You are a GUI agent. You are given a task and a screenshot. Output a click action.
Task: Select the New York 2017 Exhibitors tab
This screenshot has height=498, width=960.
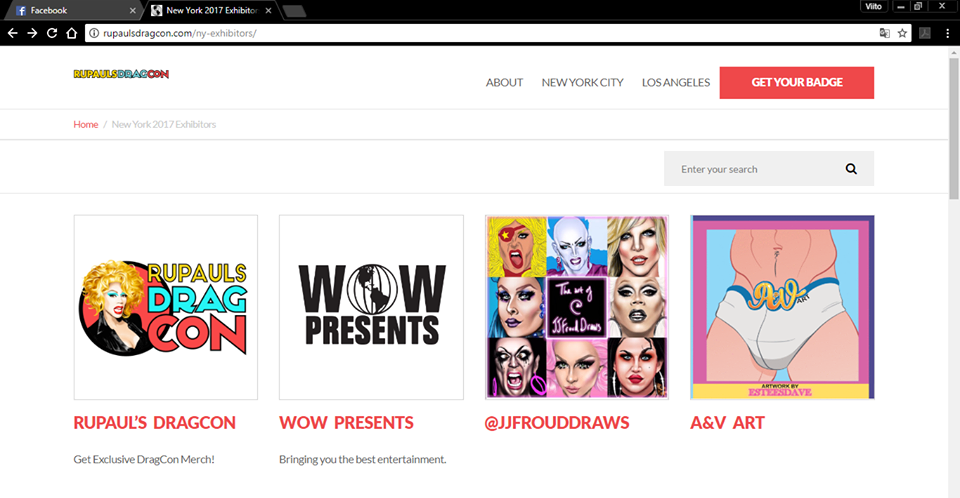click(x=211, y=10)
